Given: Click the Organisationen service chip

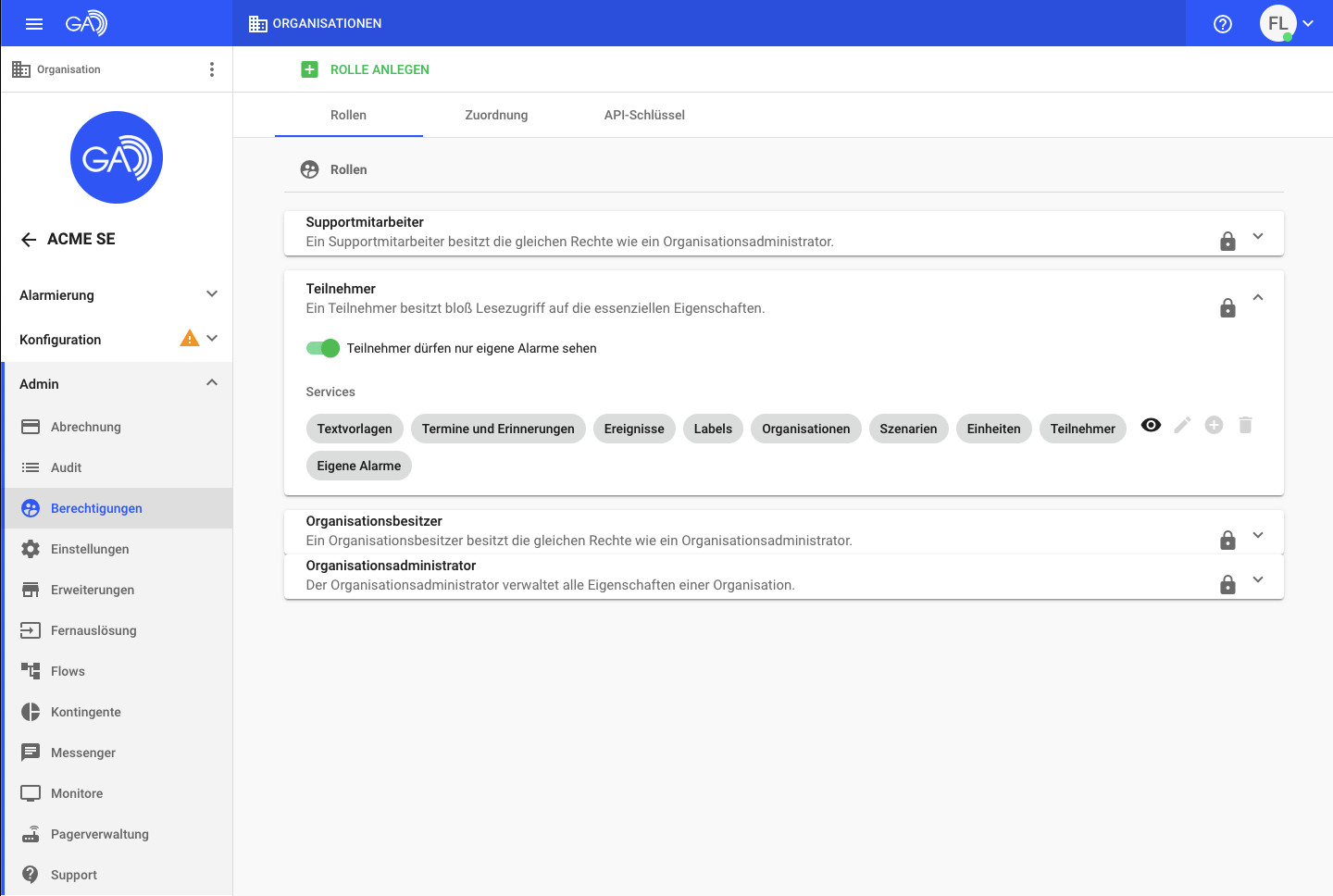Looking at the screenshot, I should pos(805,429).
